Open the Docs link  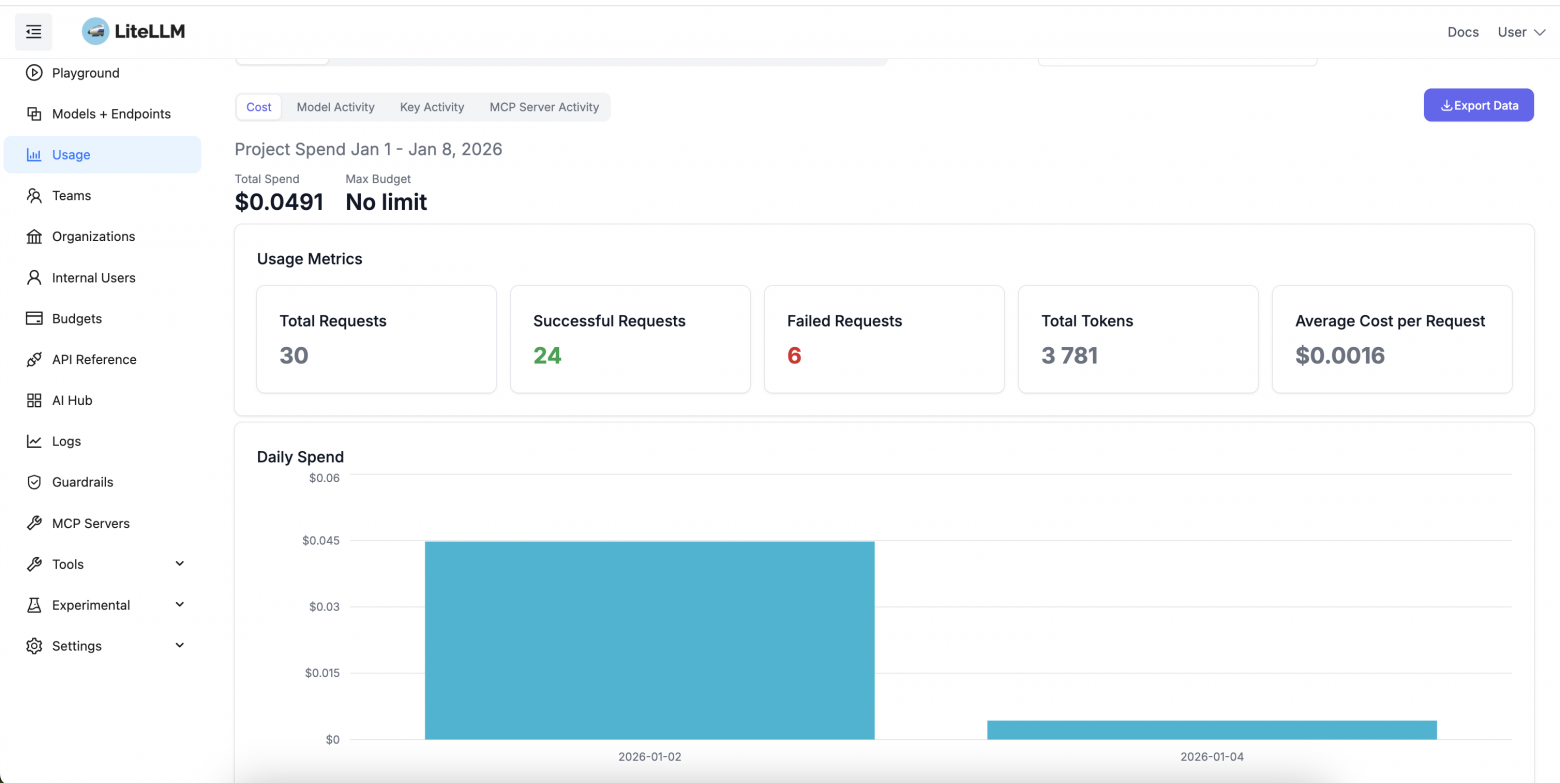[x=1463, y=32]
